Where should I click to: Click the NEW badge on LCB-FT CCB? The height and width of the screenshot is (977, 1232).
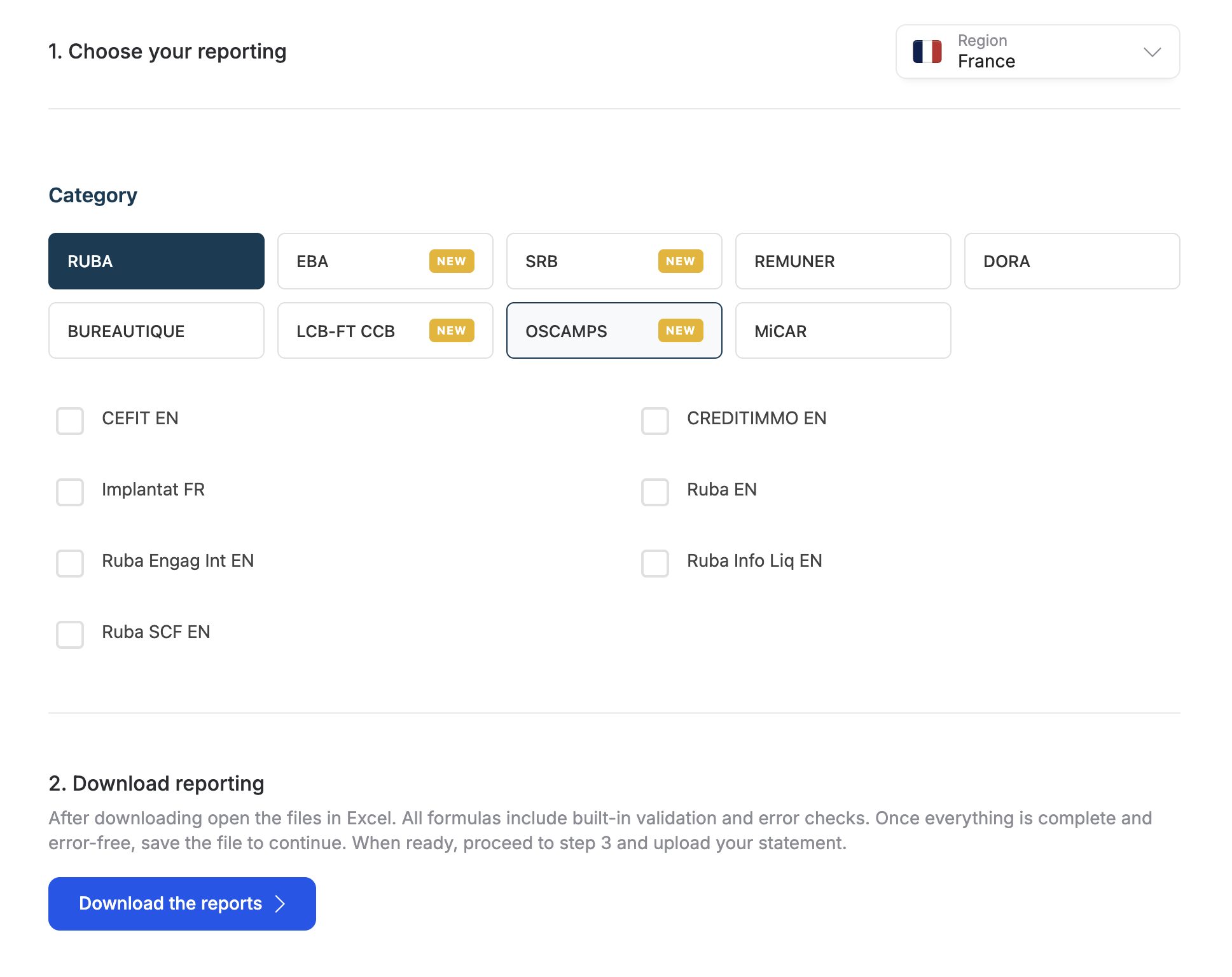click(452, 330)
